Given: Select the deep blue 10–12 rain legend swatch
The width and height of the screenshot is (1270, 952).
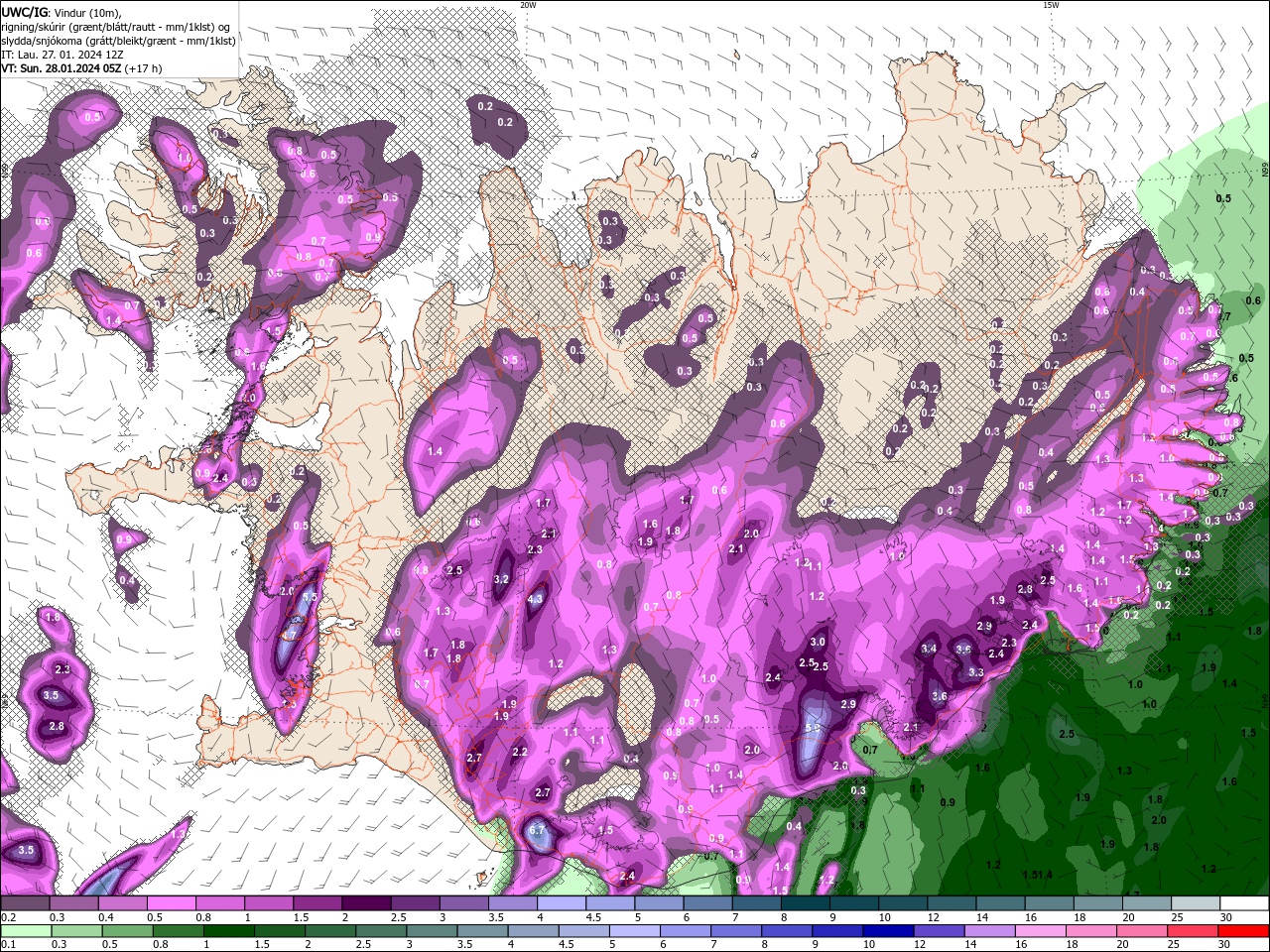Looking at the screenshot, I should (889, 931).
